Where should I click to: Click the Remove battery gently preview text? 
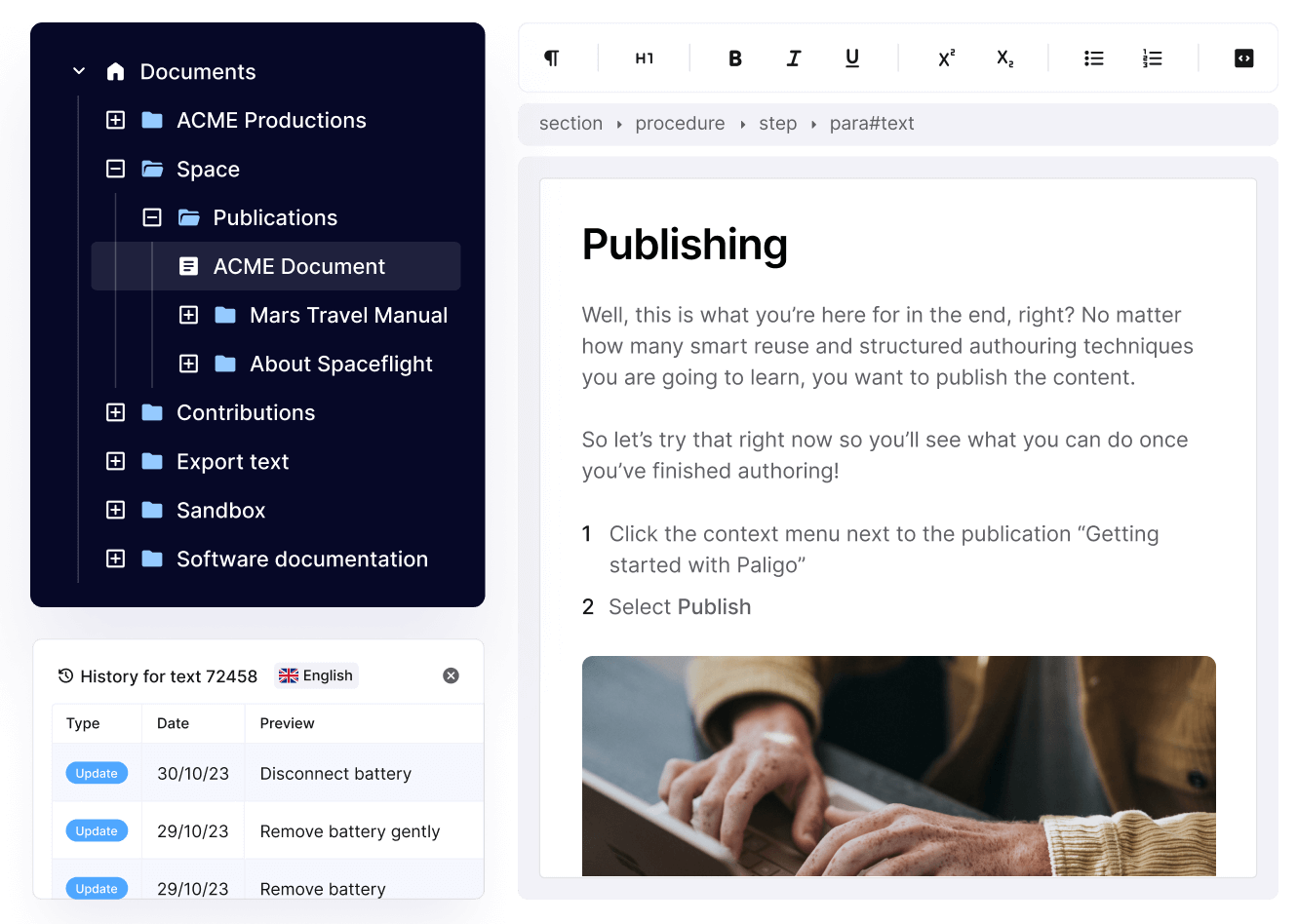click(350, 831)
